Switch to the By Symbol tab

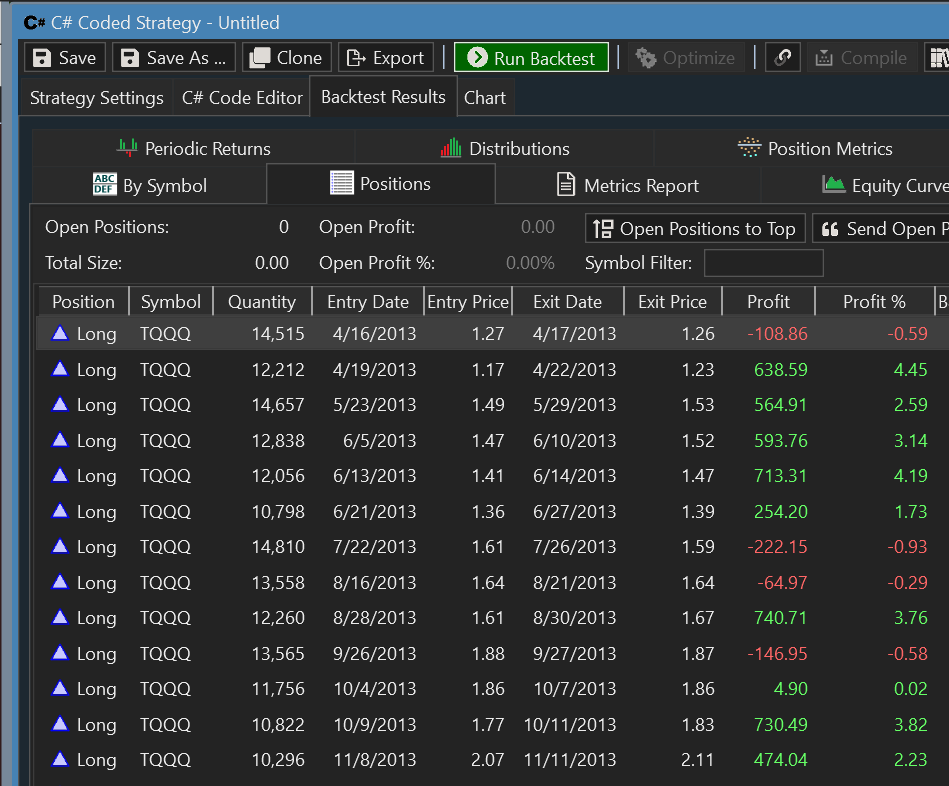[x=150, y=186]
